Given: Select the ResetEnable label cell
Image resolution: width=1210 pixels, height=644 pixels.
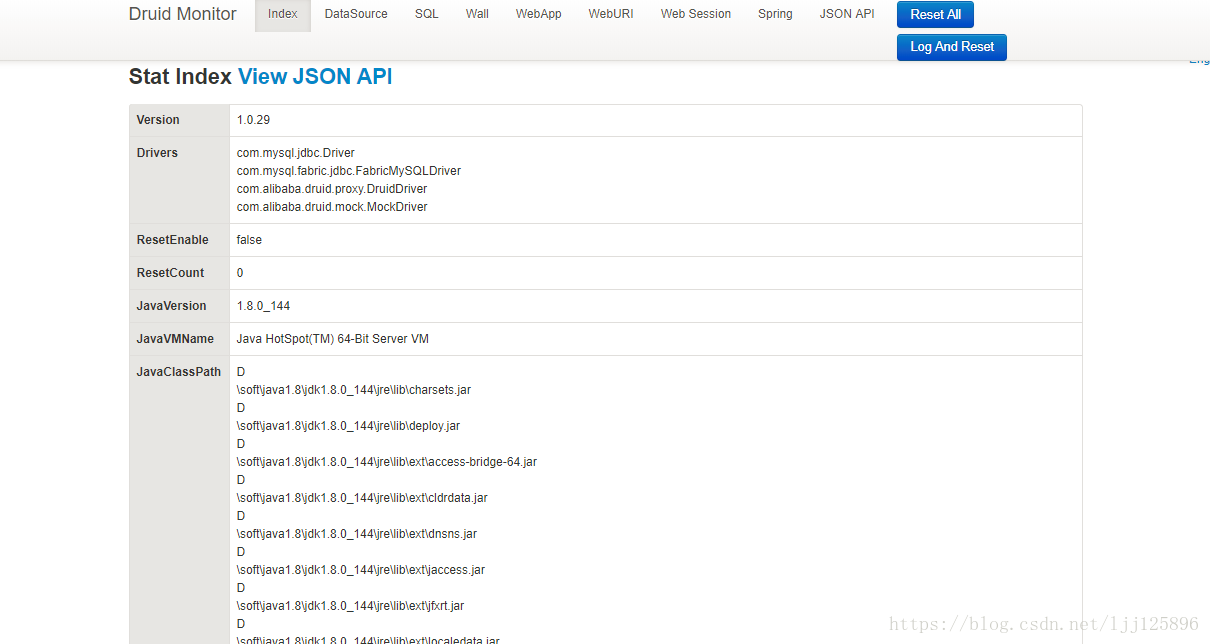Looking at the screenshot, I should (x=180, y=240).
